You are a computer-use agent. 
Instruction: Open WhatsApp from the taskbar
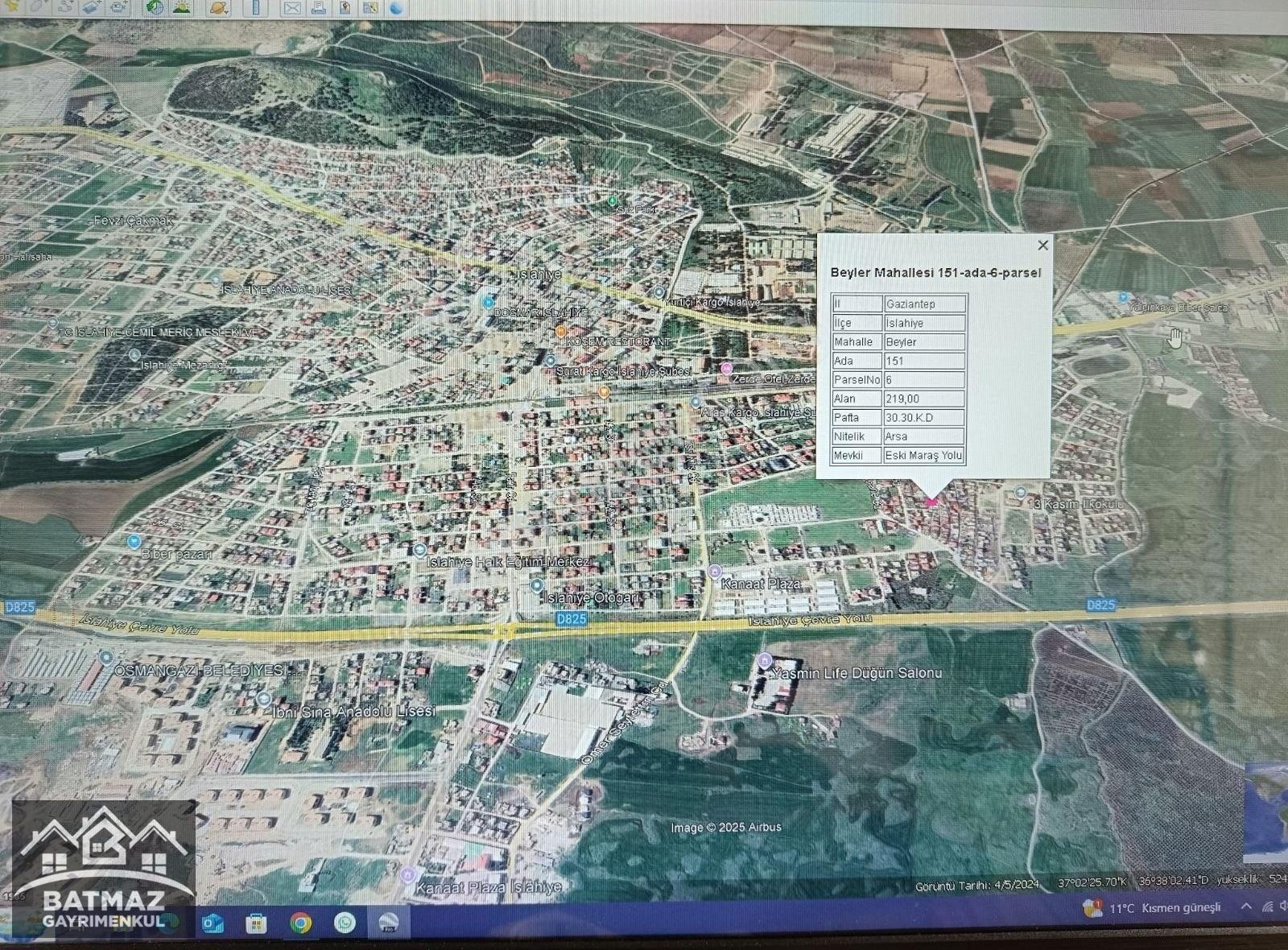[345, 923]
